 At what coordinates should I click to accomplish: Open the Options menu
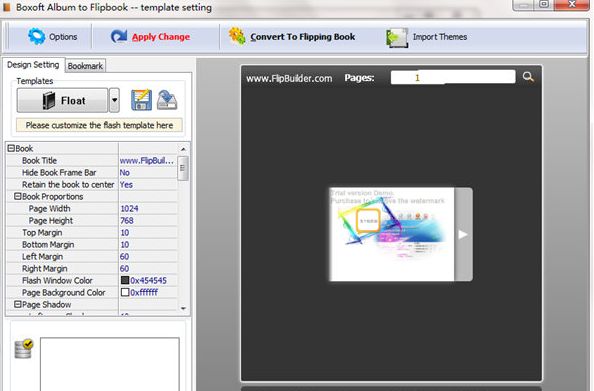[x=53, y=37]
